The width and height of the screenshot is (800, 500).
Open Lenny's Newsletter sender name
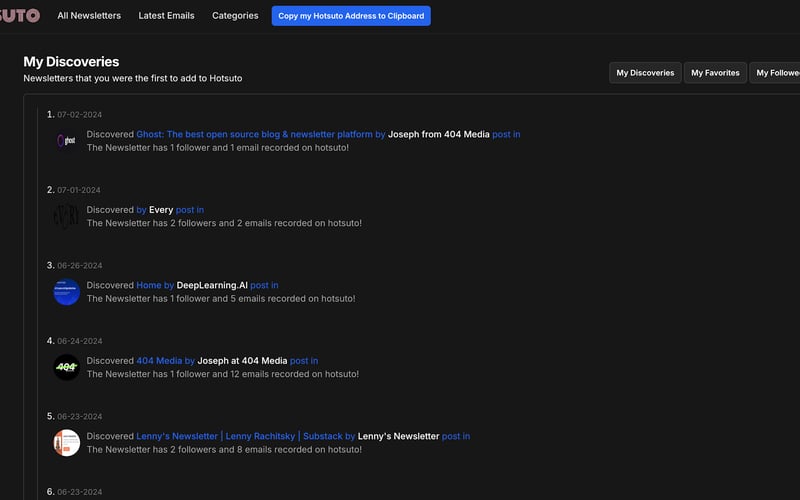click(x=398, y=436)
